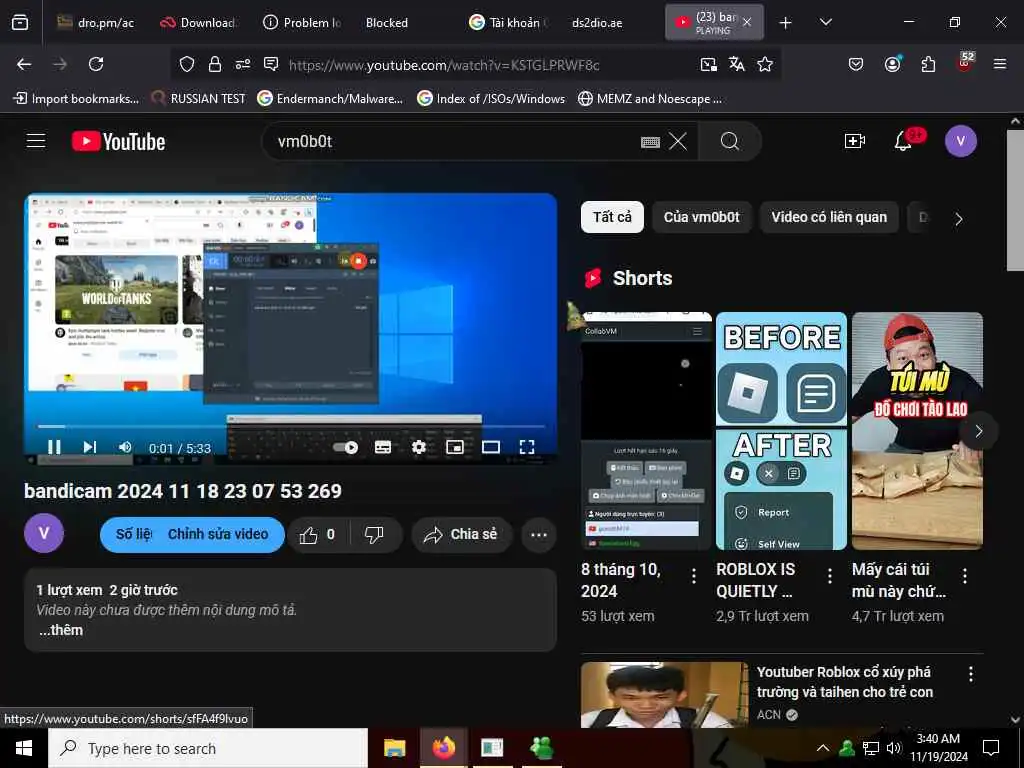Open the Create video icon
Screen dimensions: 1024x768
point(854,141)
